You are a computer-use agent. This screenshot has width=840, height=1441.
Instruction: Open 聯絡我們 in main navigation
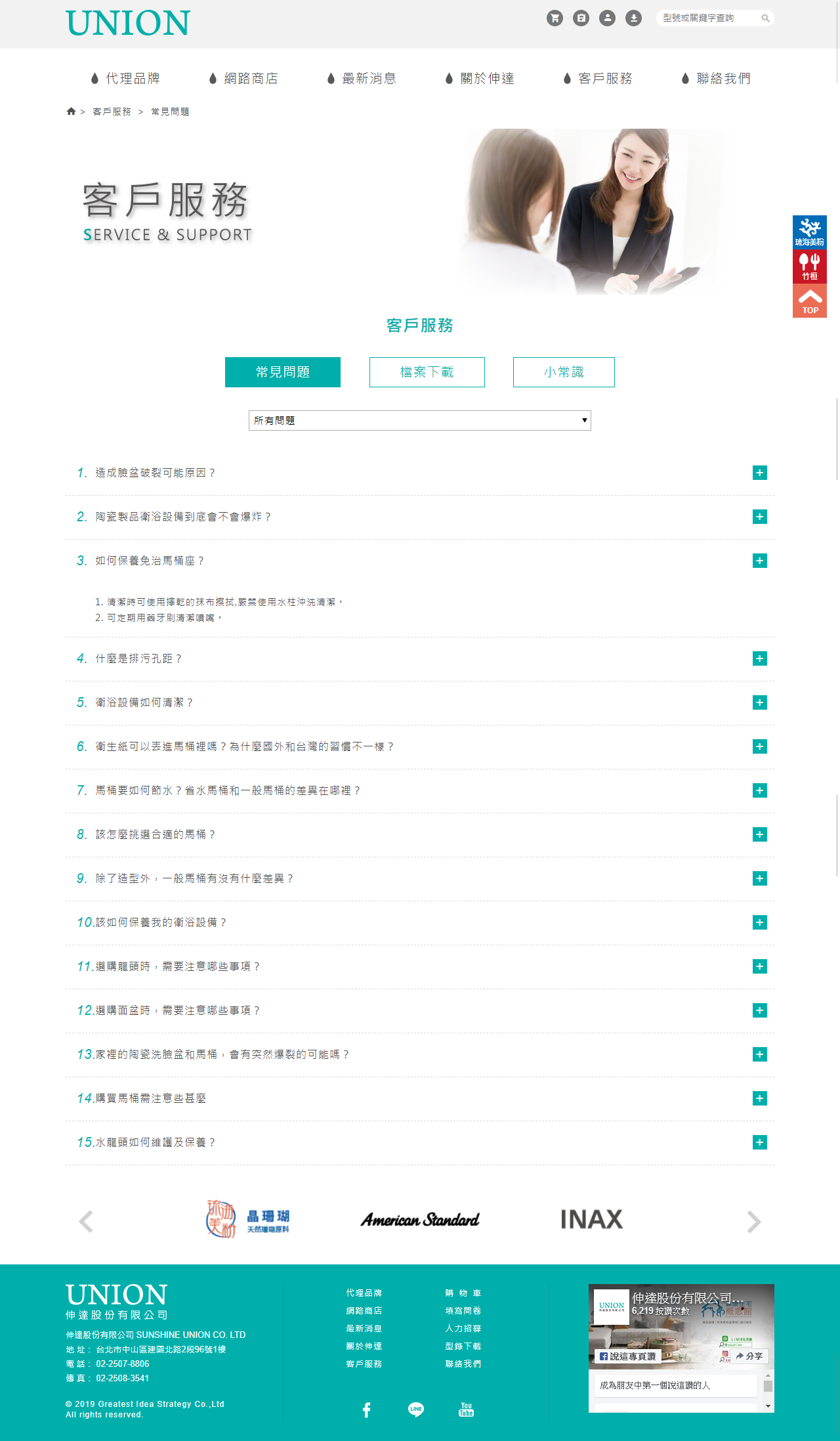click(x=716, y=79)
